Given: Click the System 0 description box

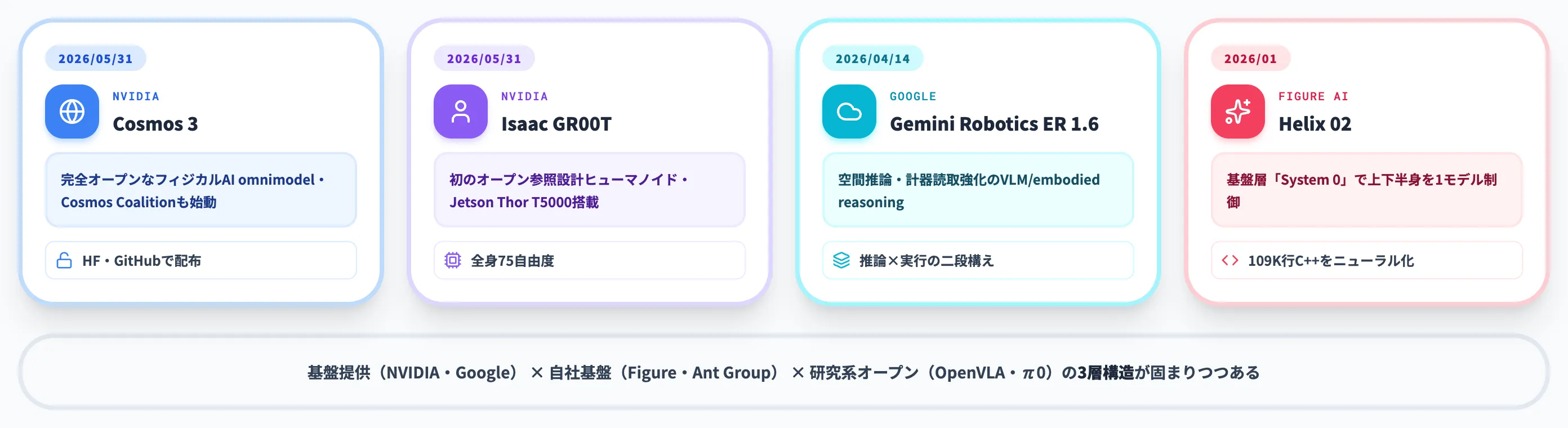Looking at the screenshot, I should point(1366,190).
